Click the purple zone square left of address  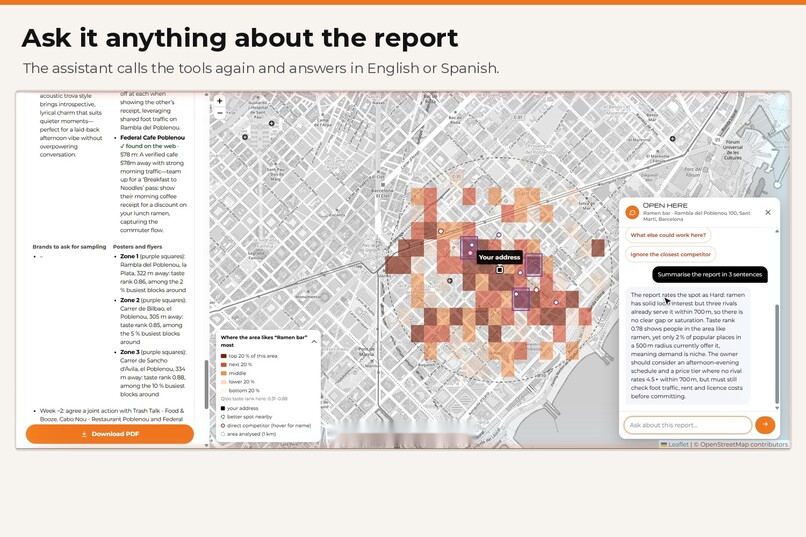coord(469,247)
